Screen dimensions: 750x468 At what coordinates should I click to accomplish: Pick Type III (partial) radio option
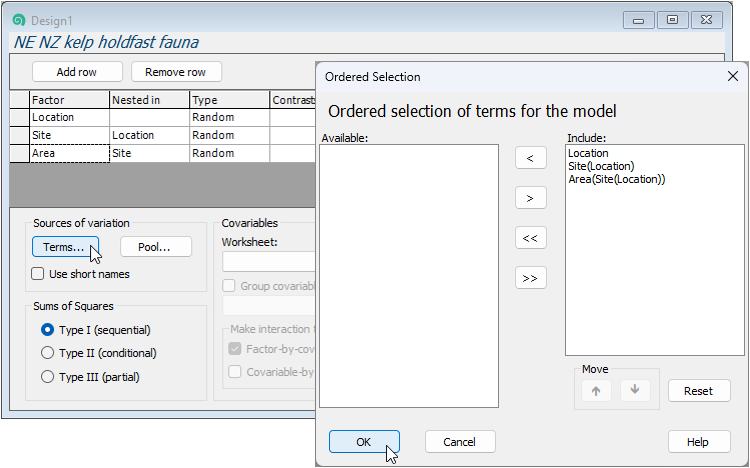47,377
